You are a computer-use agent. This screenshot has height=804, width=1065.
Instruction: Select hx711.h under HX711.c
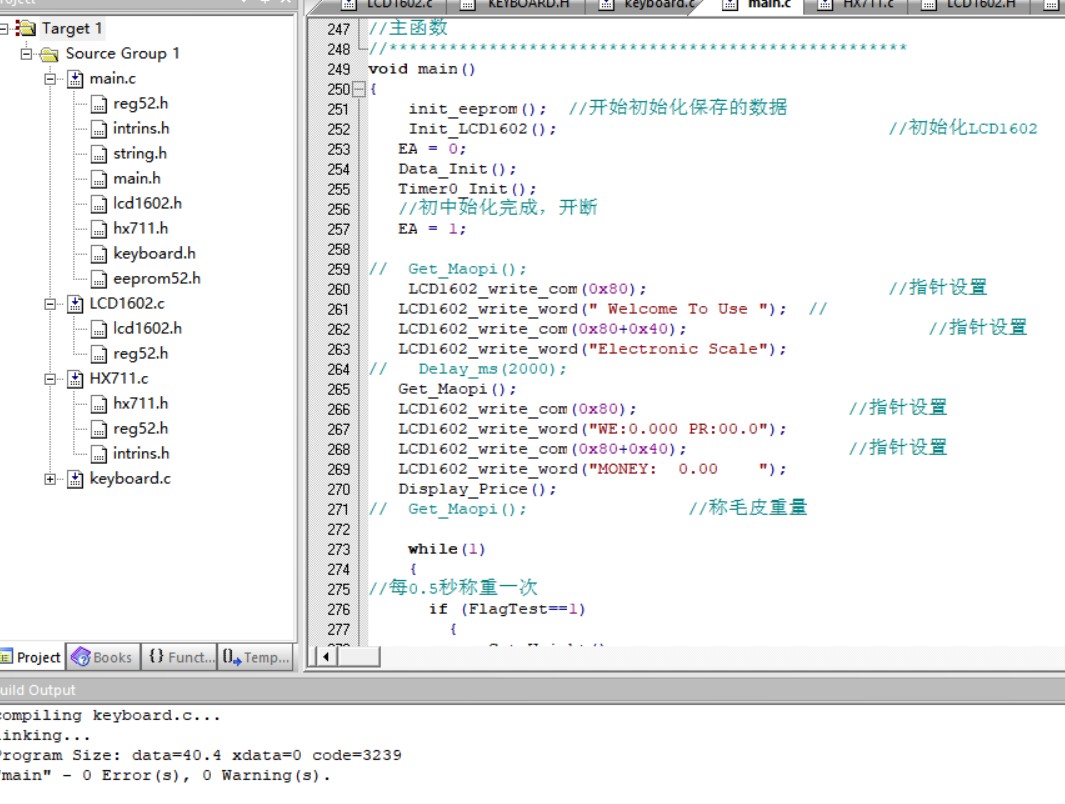141,403
